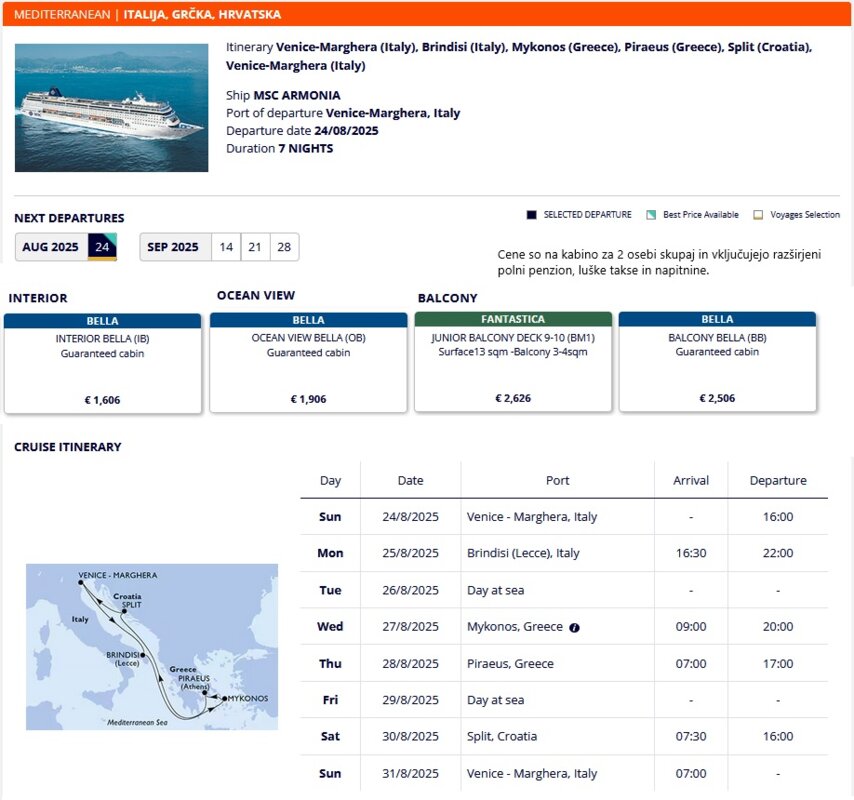
Task: Click the Date column header
Action: coord(410,480)
